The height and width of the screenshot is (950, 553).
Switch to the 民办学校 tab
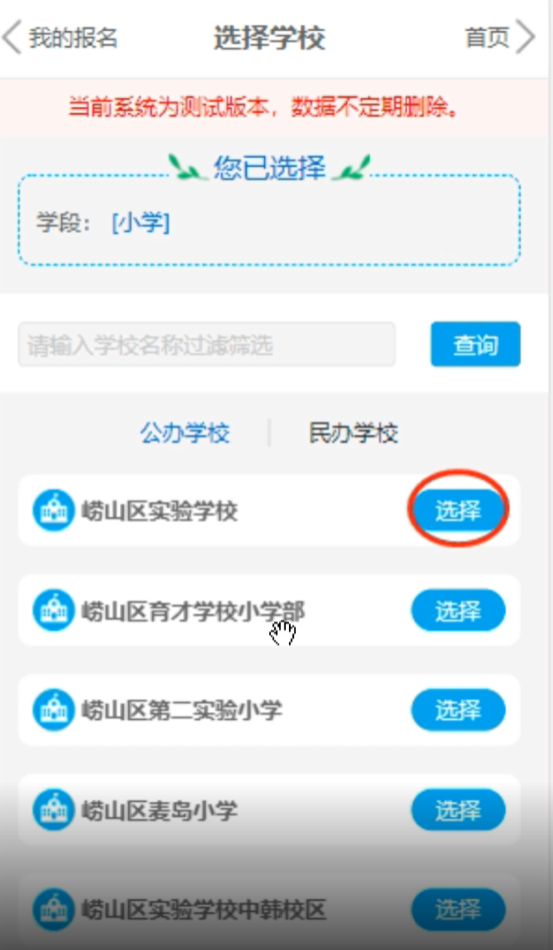[x=353, y=433]
